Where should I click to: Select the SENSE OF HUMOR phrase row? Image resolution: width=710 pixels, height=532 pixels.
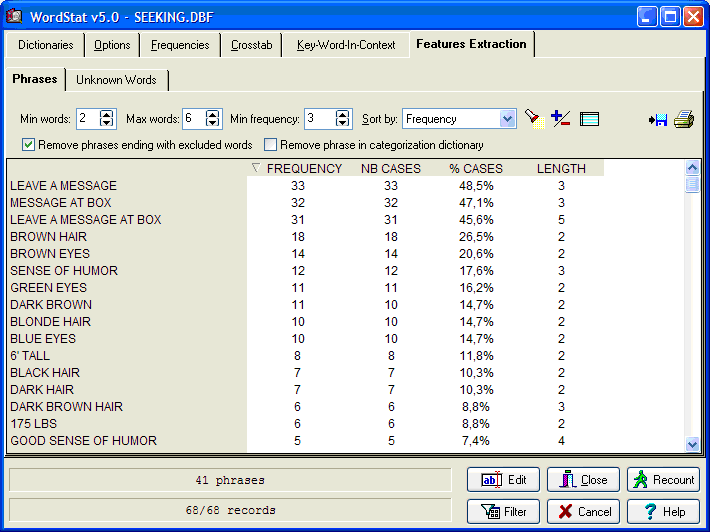tap(64, 271)
